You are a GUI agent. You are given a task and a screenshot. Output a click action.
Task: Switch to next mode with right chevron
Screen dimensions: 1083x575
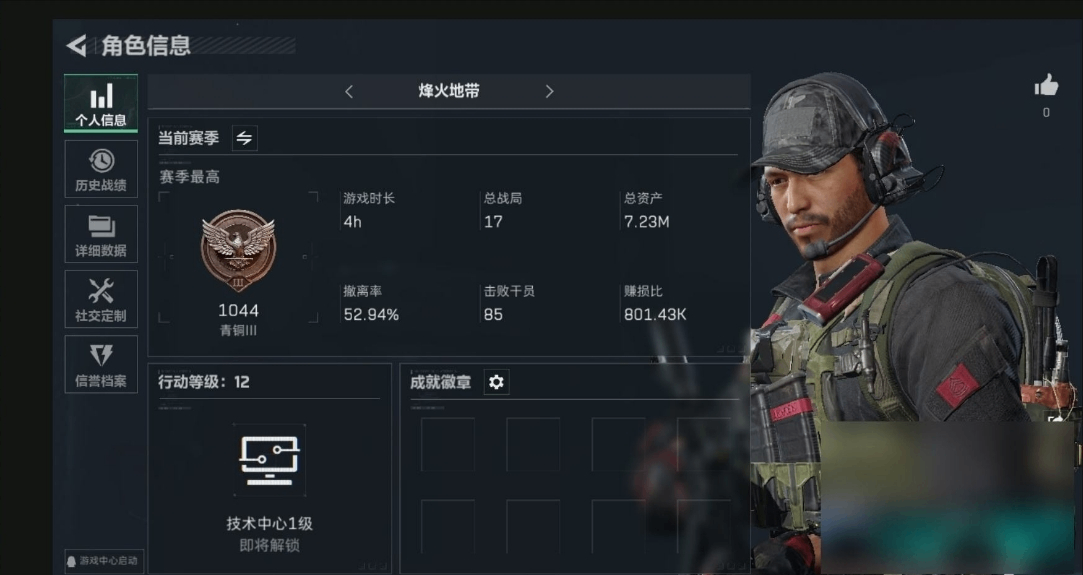(x=549, y=91)
